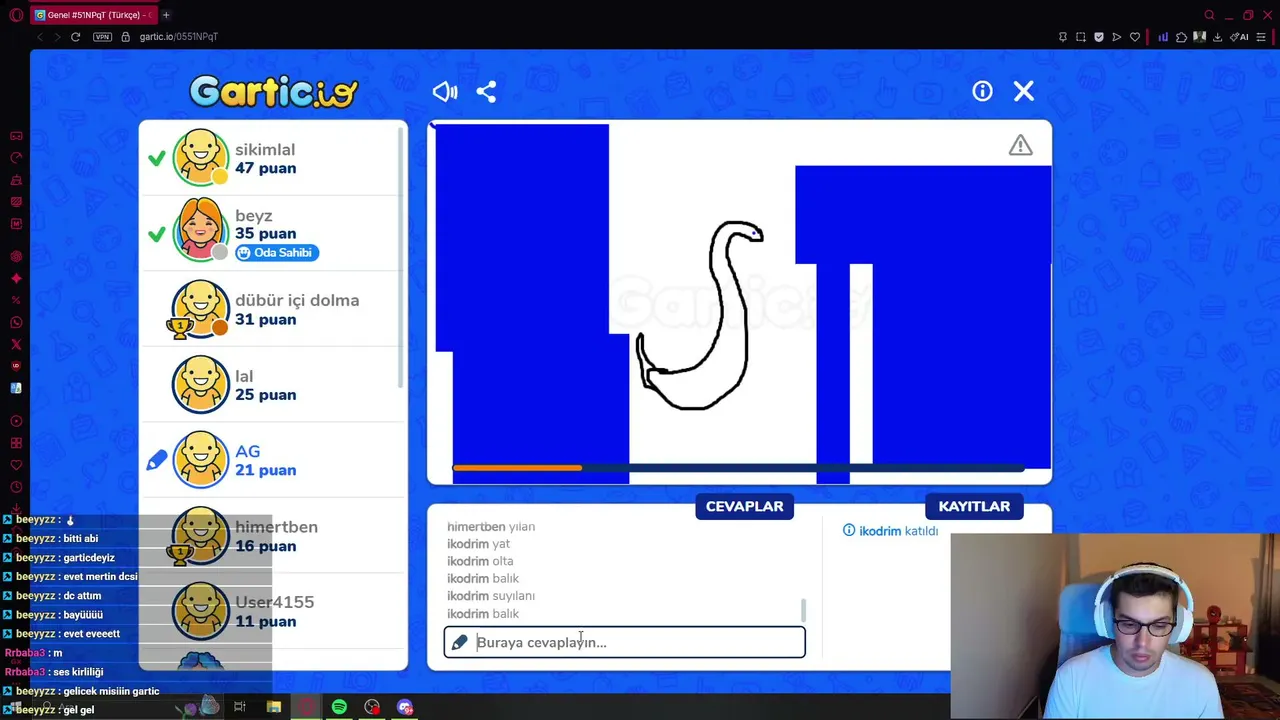The height and width of the screenshot is (720, 1280).
Task: Select the avatar of 'dübür içi dolma'
Action: pyautogui.click(x=200, y=309)
